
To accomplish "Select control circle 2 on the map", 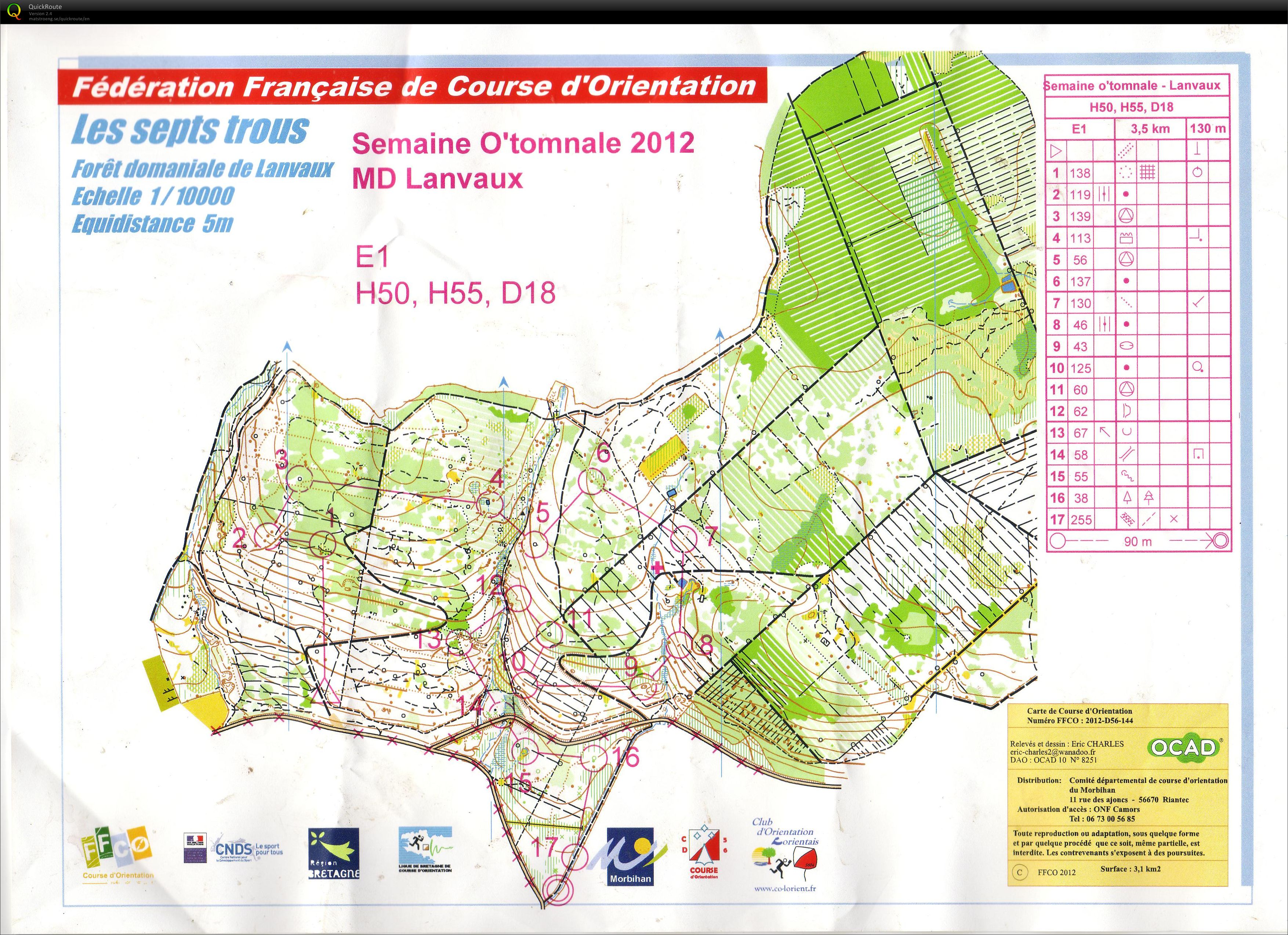I will (x=268, y=536).
